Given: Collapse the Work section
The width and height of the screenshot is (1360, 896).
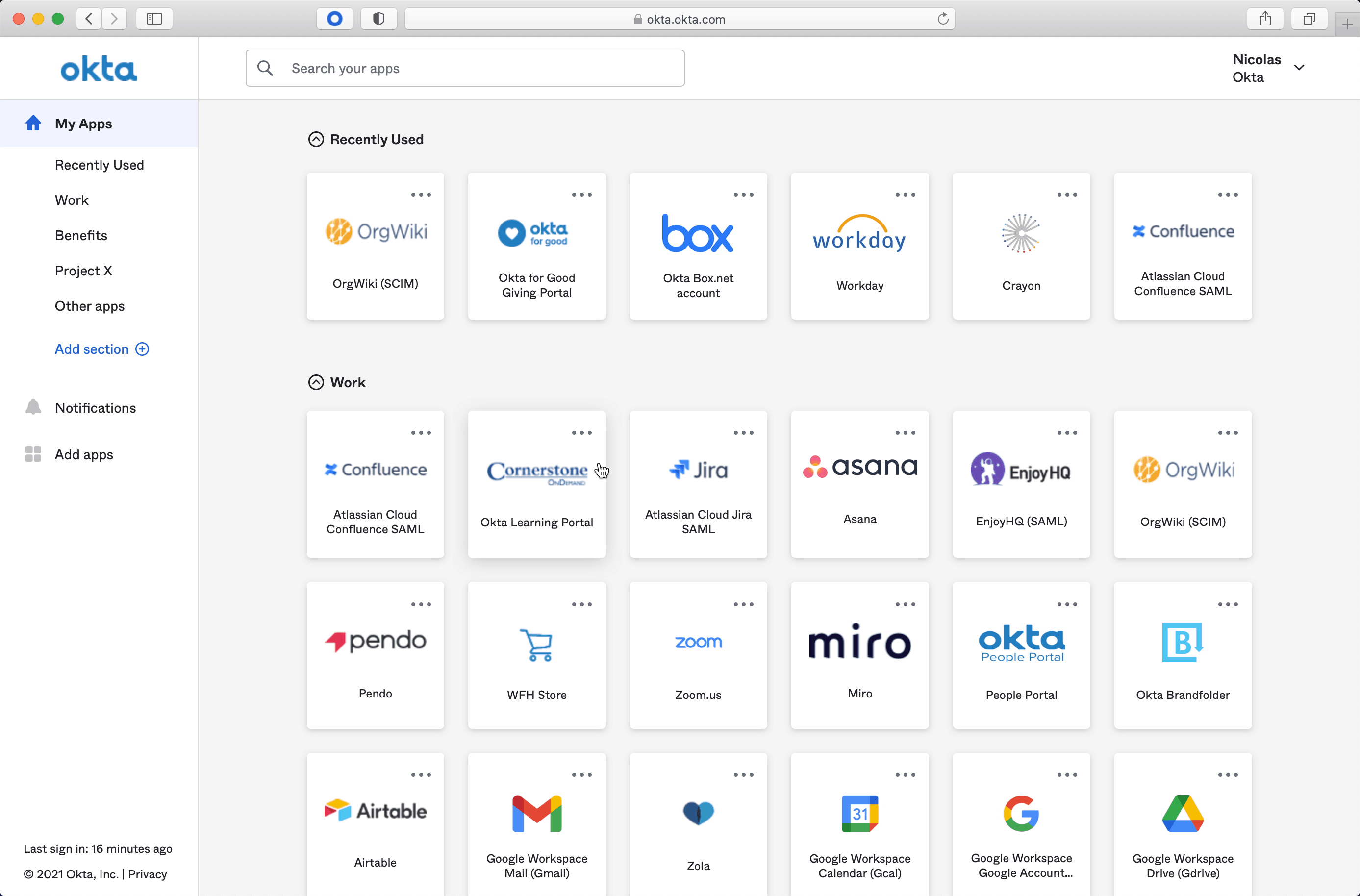Looking at the screenshot, I should coord(316,382).
